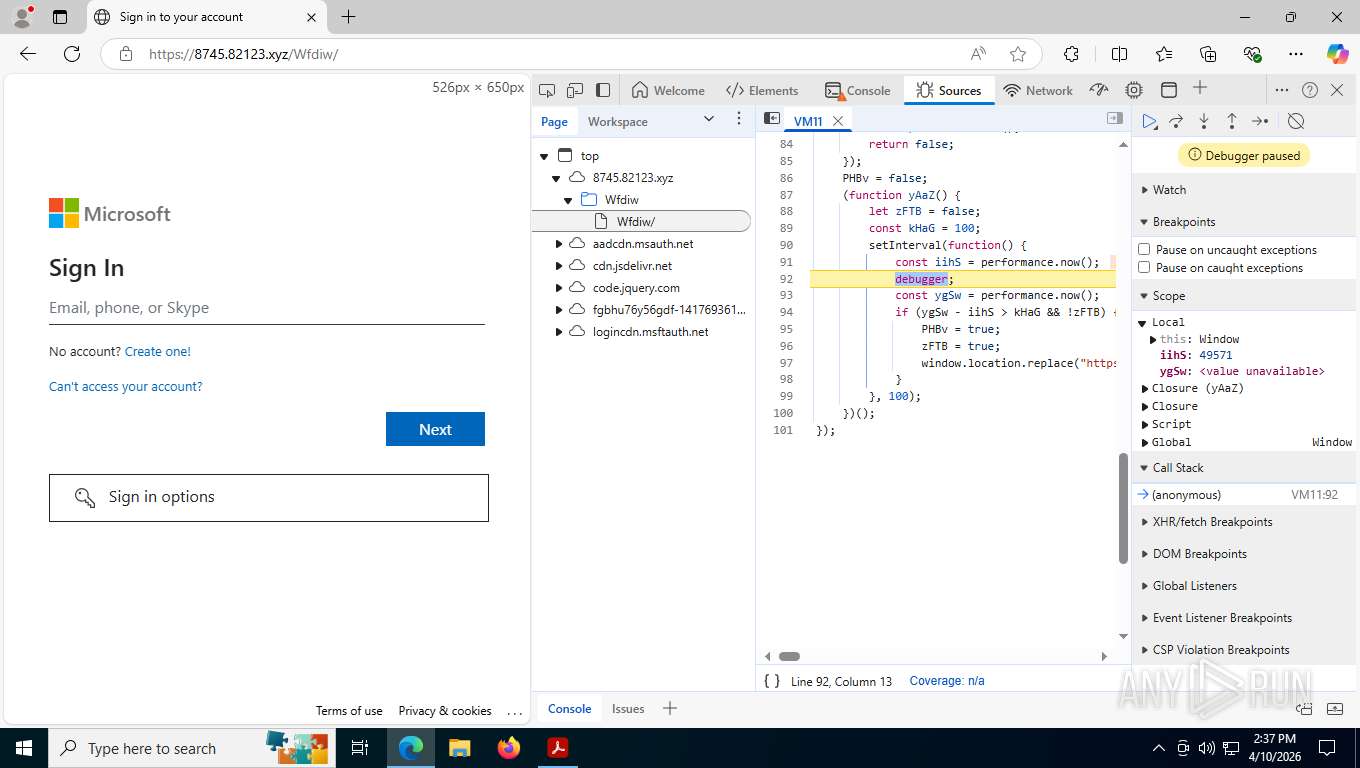This screenshot has width=1360, height=768.
Task: Click the Read aloud icon in address bar
Action: point(978,54)
